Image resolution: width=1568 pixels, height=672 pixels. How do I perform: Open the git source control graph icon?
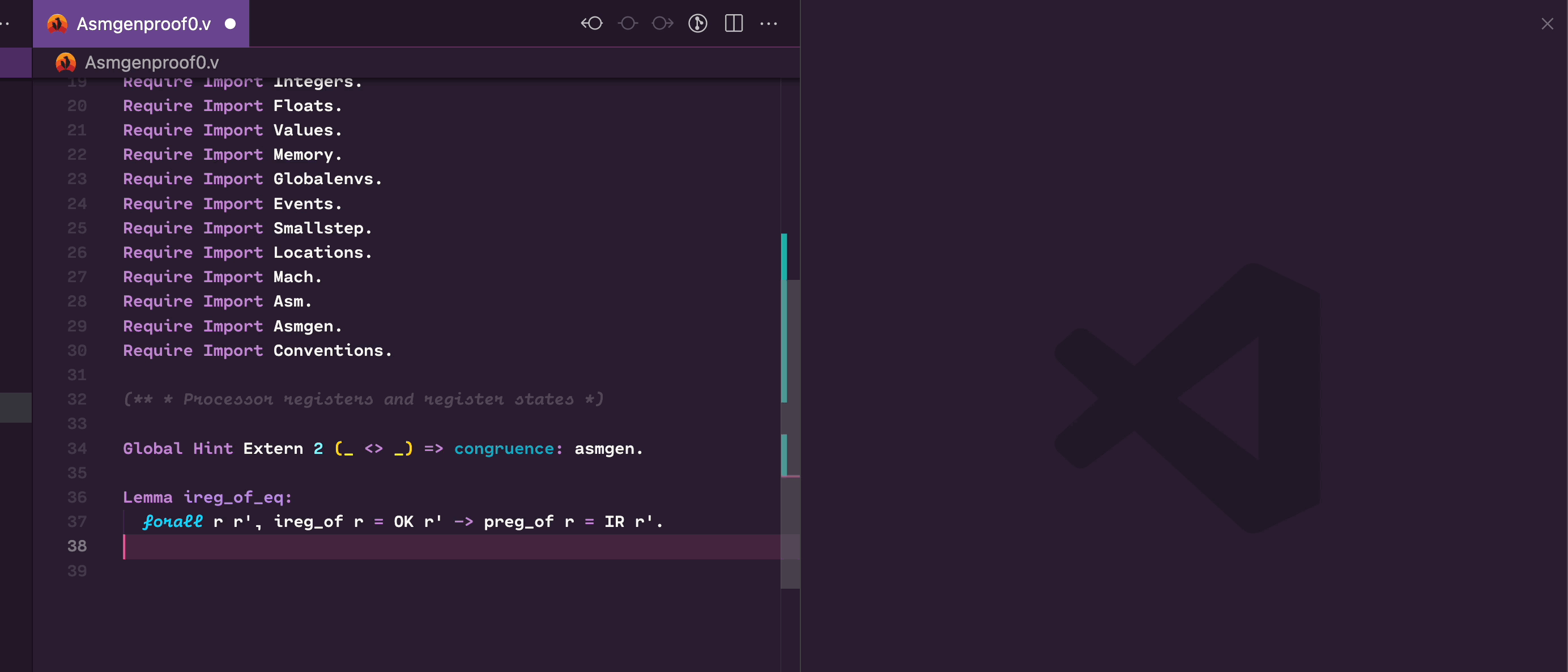pos(697,24)
